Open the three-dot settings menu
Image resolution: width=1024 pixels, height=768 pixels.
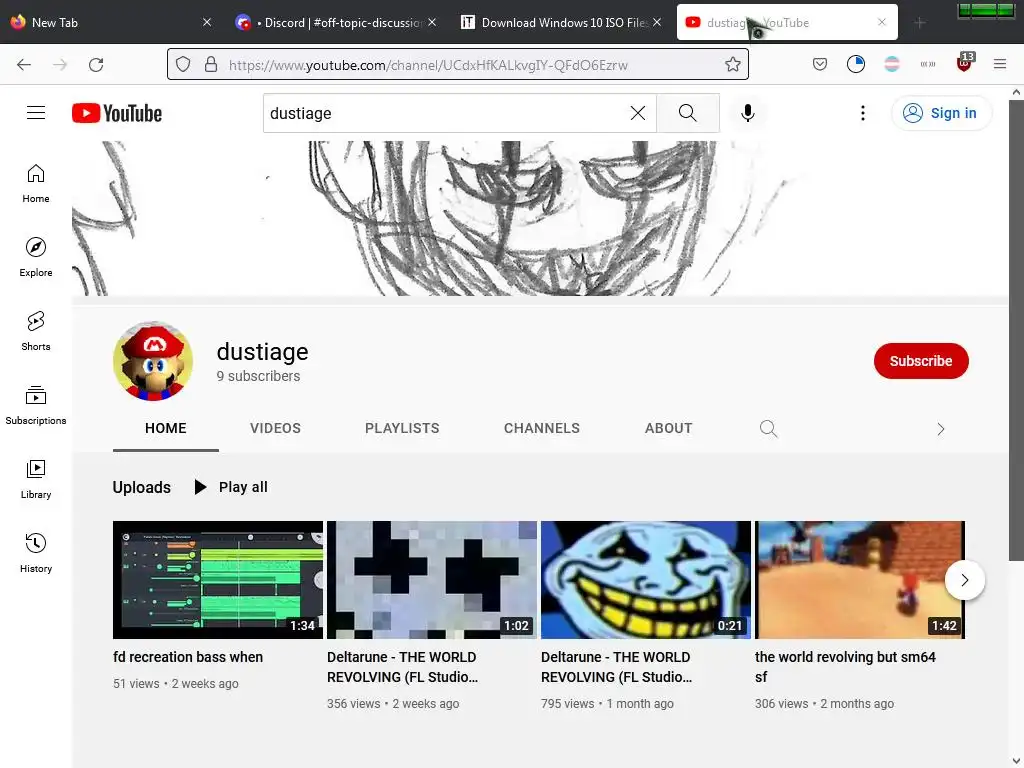coord(863,113)
